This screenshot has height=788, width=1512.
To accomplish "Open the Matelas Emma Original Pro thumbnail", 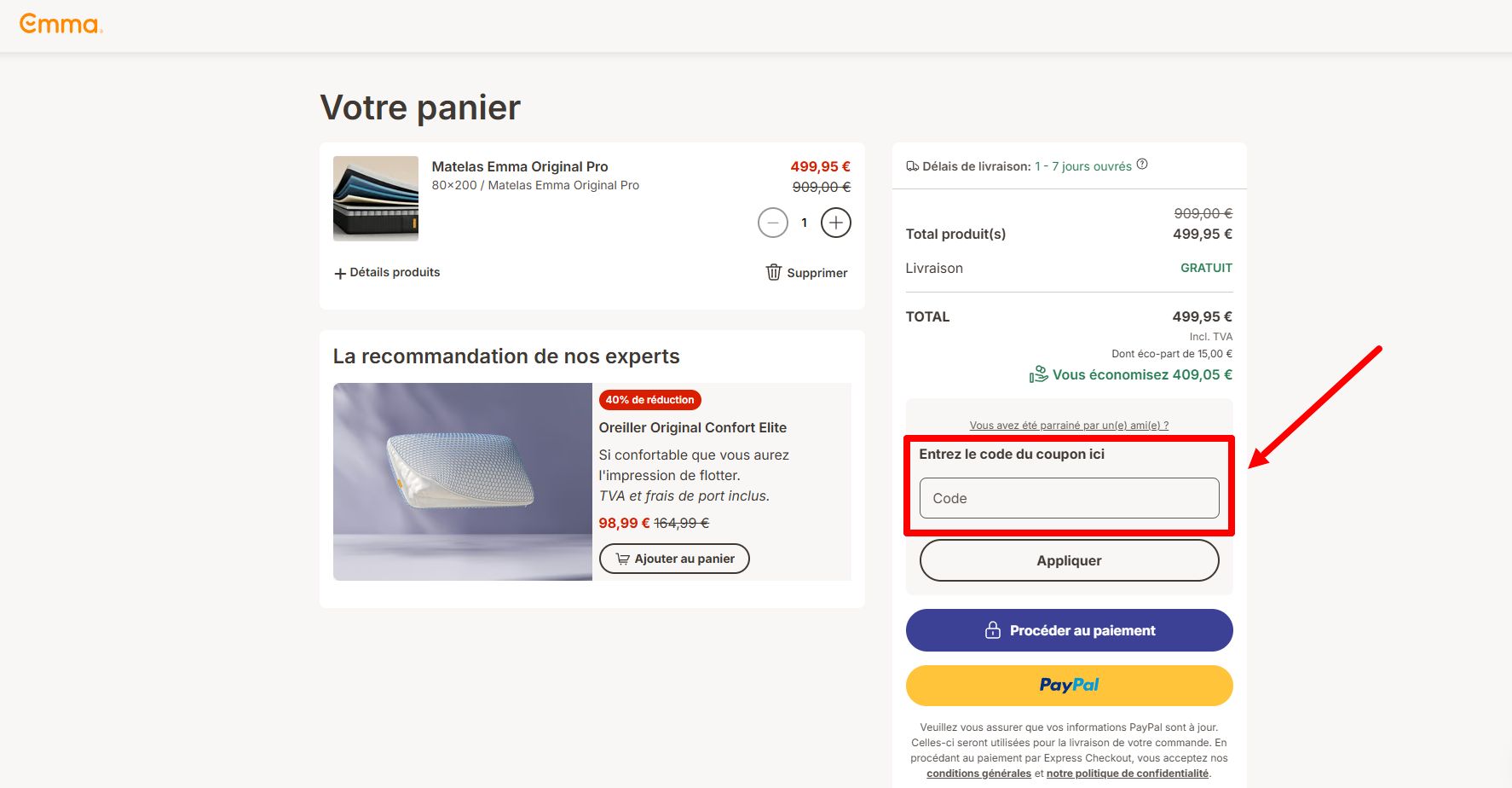I will [376, 199].
